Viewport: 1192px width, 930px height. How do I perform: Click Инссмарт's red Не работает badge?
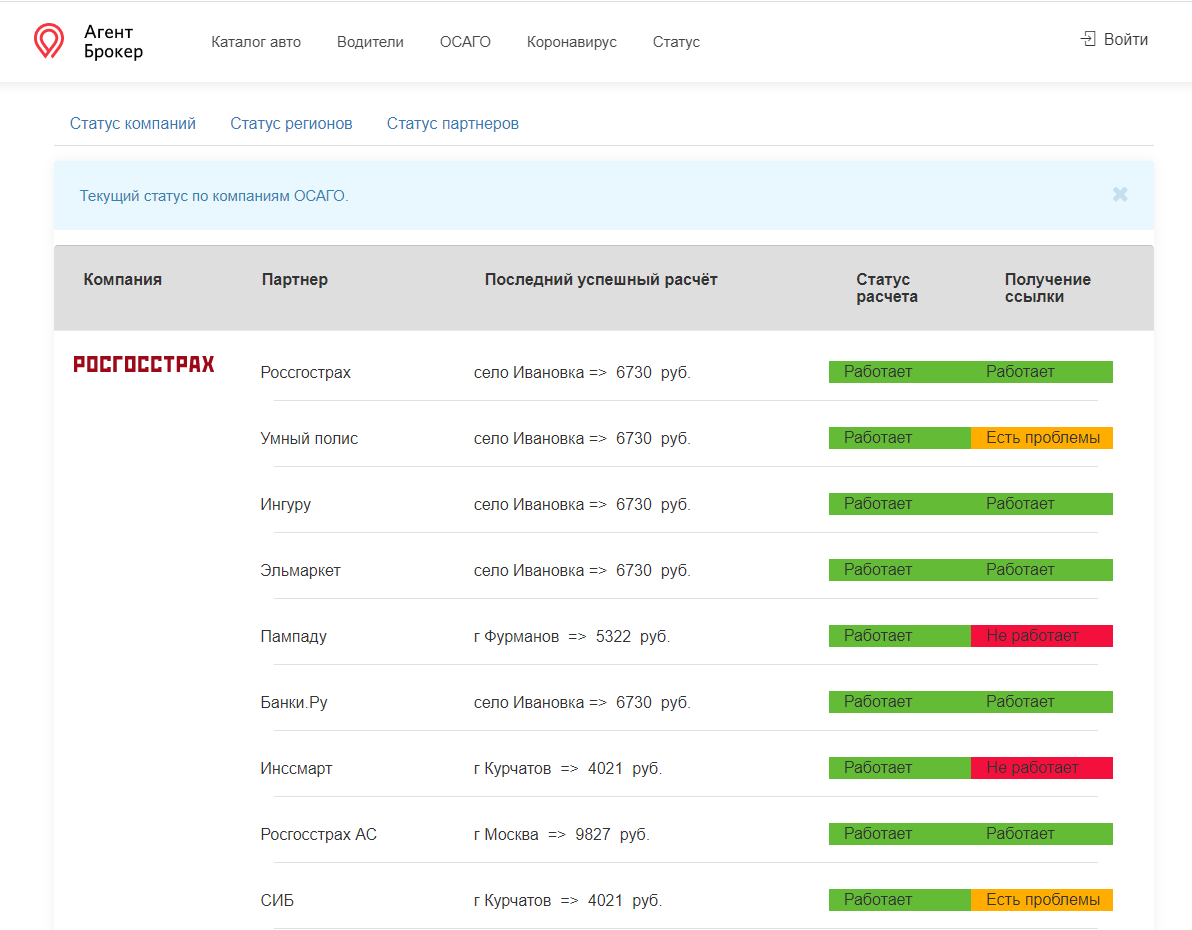tap(1041, 768)
